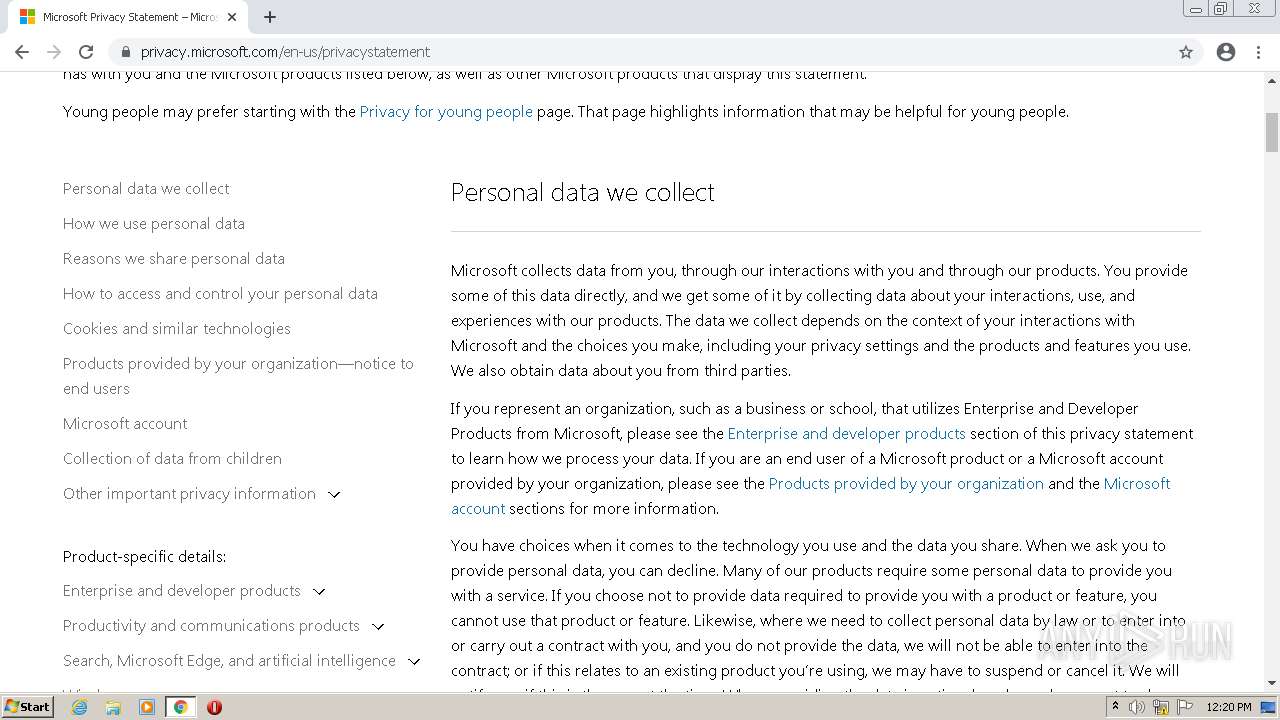Open Privacy for young people link
The image size is (1280, 720).
coord(446,112)
